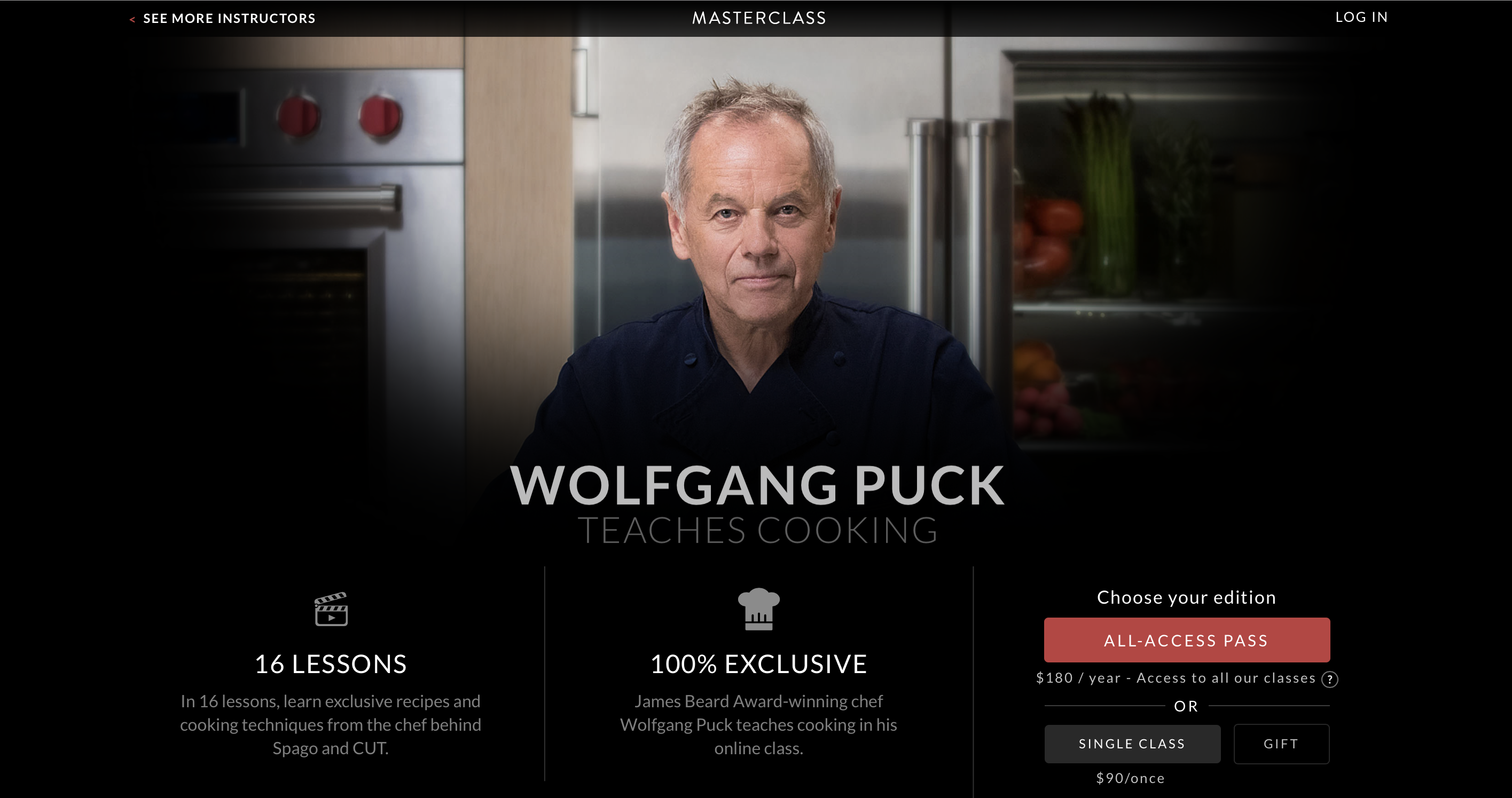Click the chef hat icon
This screenshot has width=1512, height=798.
coord(758,609)
